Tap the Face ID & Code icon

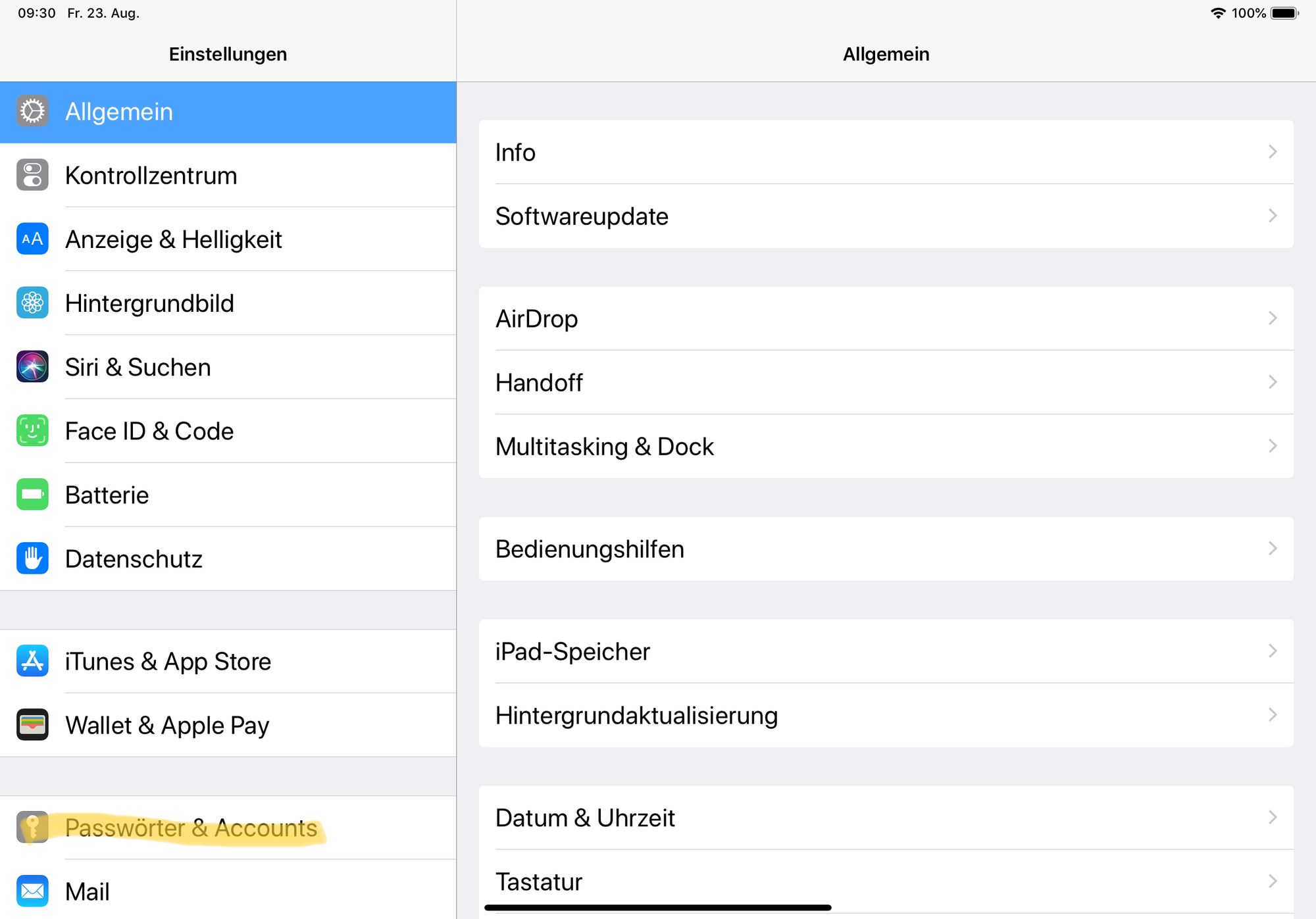pos(32,430)
